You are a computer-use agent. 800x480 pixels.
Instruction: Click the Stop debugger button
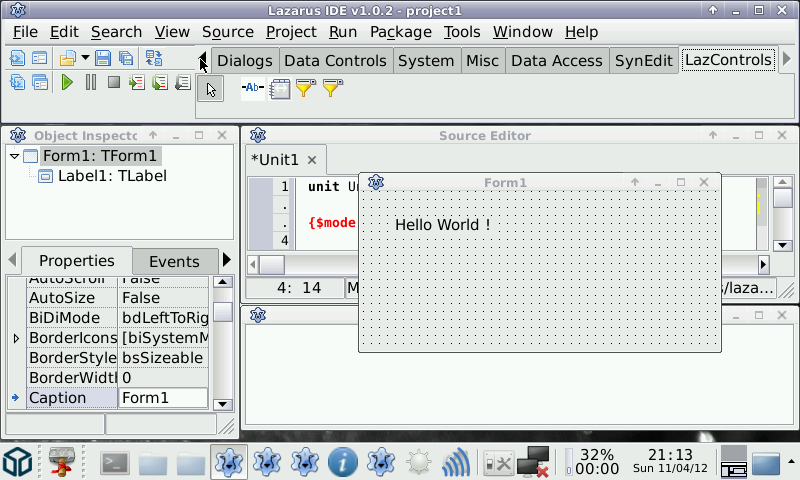coord(114,82)
